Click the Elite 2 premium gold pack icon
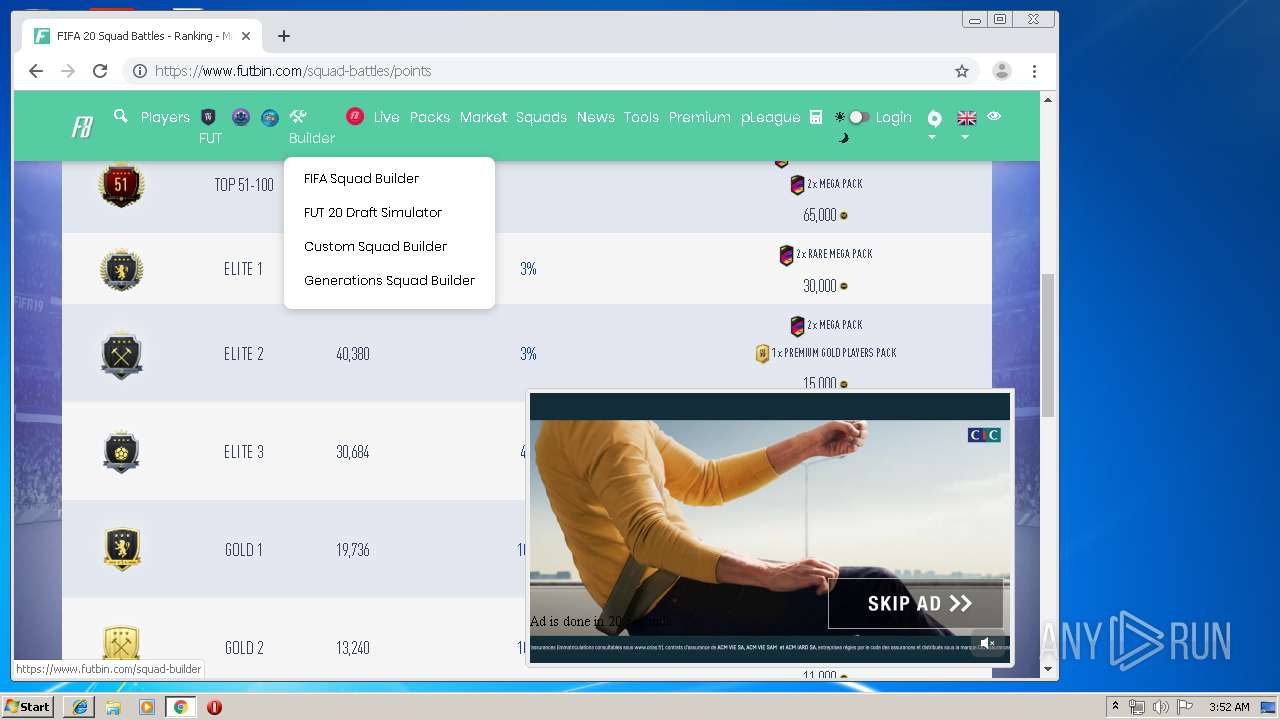This screenshot has height=720, width=1280. (x=762, y=354)
